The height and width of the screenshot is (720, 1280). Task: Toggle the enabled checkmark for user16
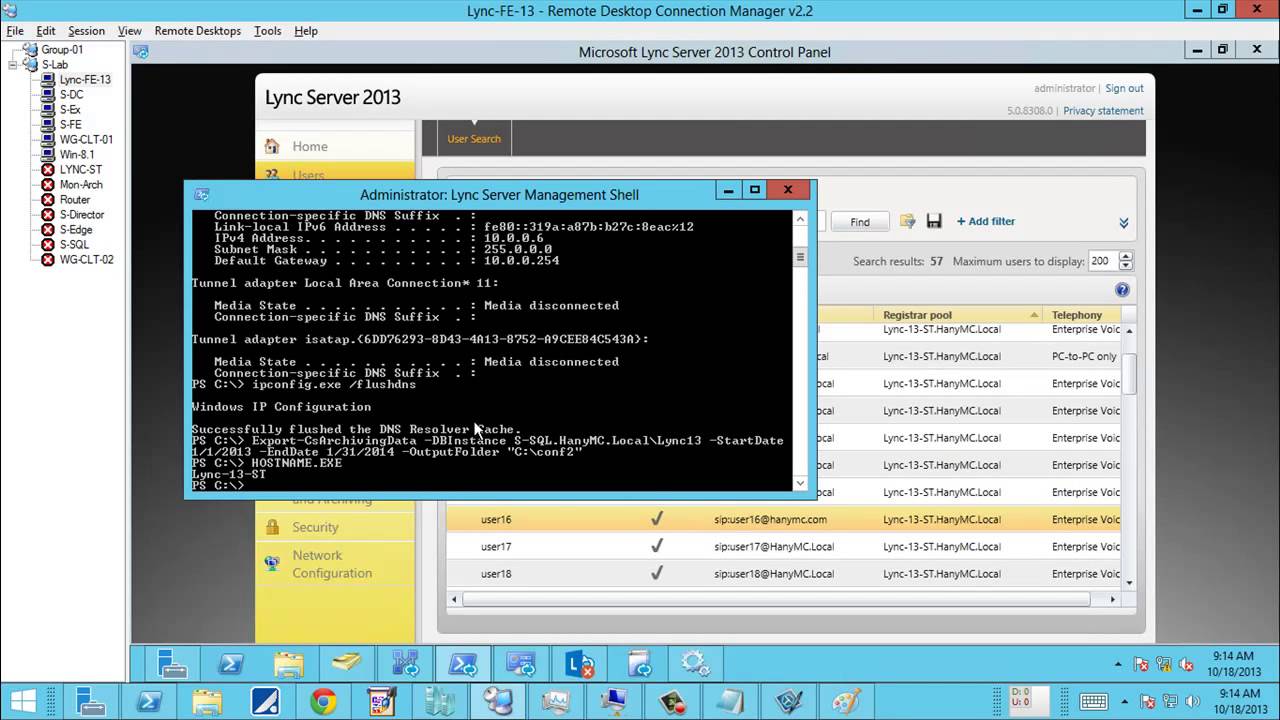(x=657, y=519)
